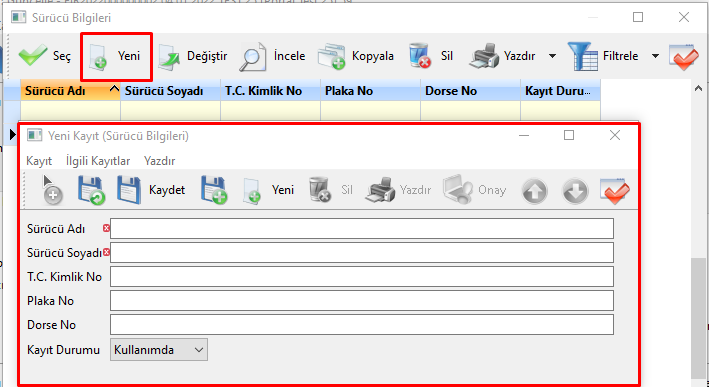Image resolution: width=709 pixels, height=387 pixels.
Task: Maximize the Sürücü Bilgileri window
Action: click(638, 17)
